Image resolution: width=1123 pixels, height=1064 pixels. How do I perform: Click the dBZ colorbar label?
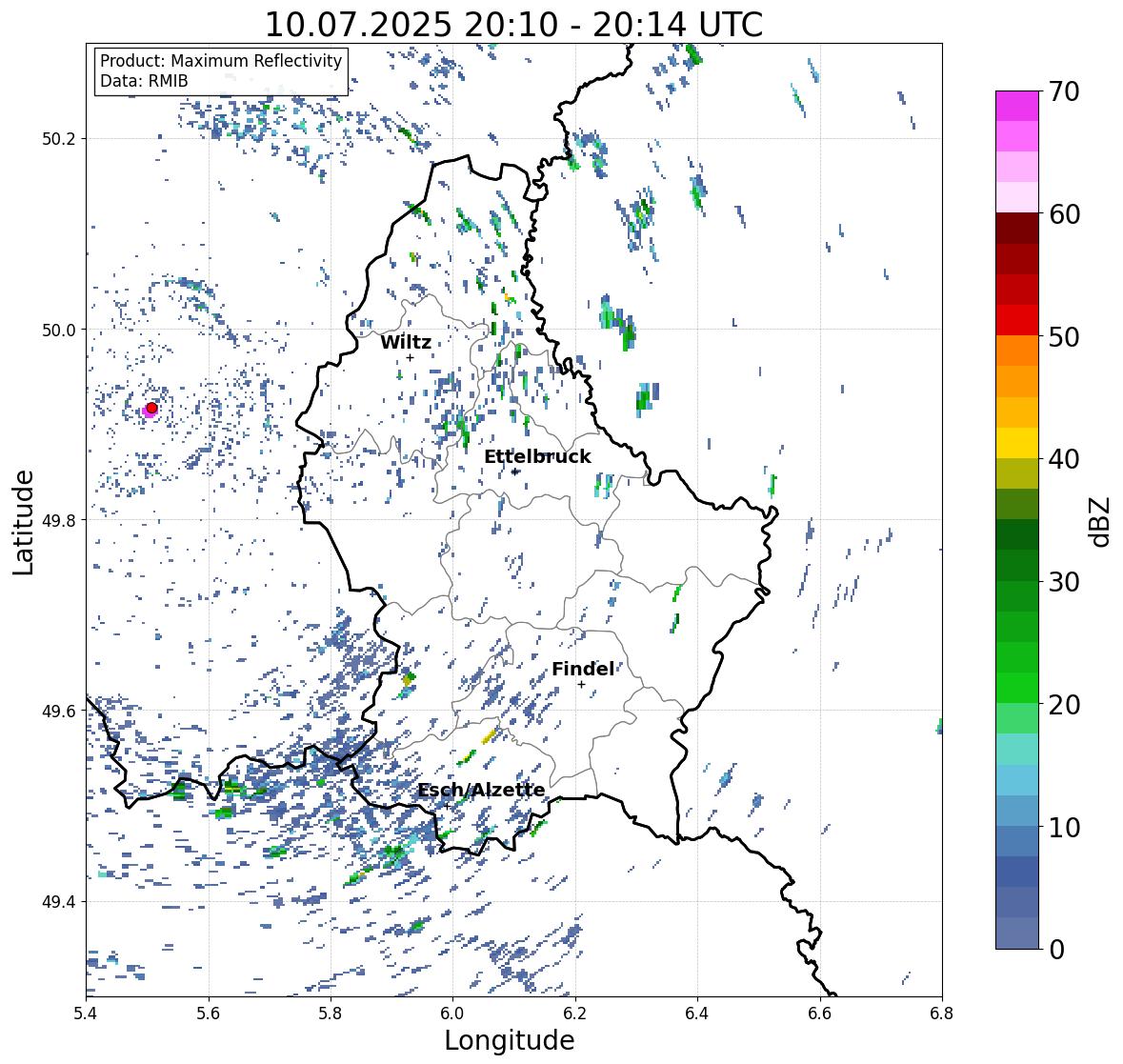[x=1100, y=521]
